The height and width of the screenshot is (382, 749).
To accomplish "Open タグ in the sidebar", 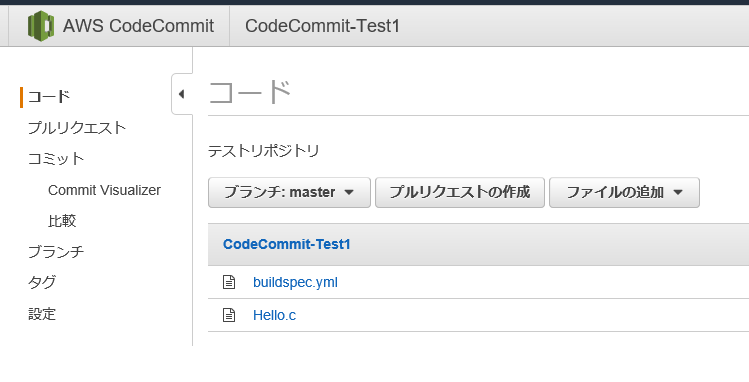I will [x=42, y=283].
